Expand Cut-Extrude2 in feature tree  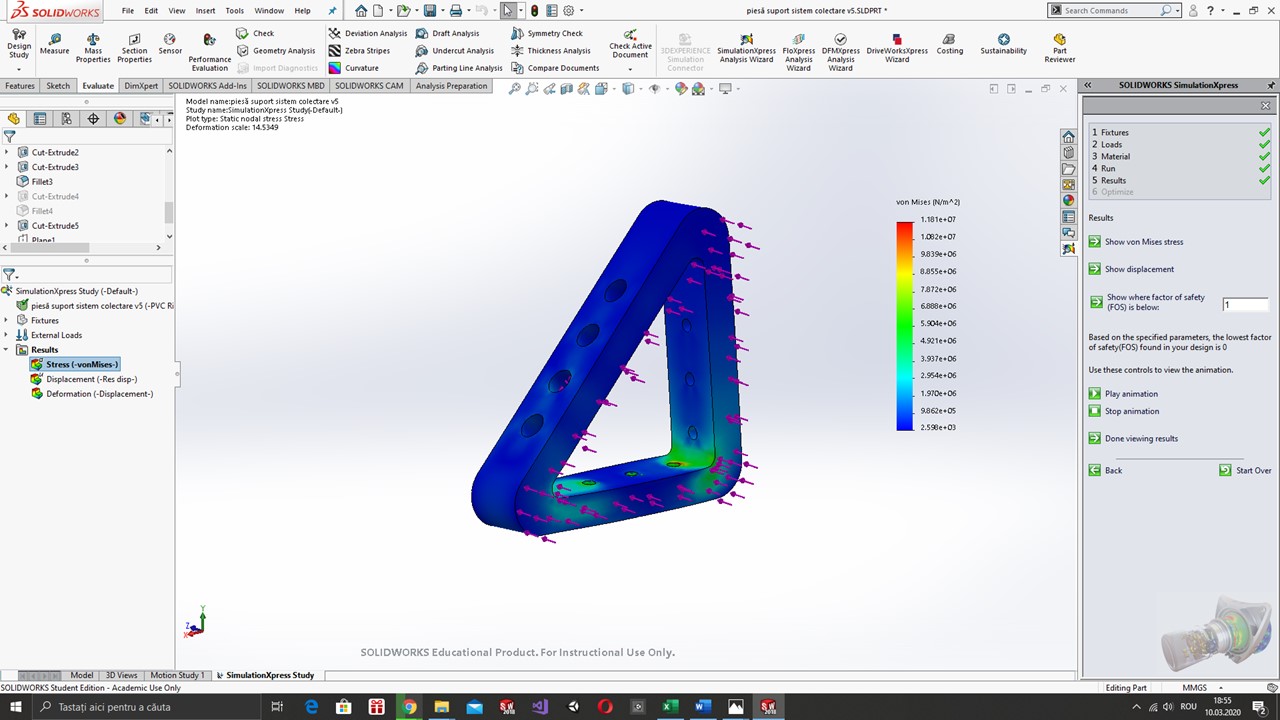7,152
